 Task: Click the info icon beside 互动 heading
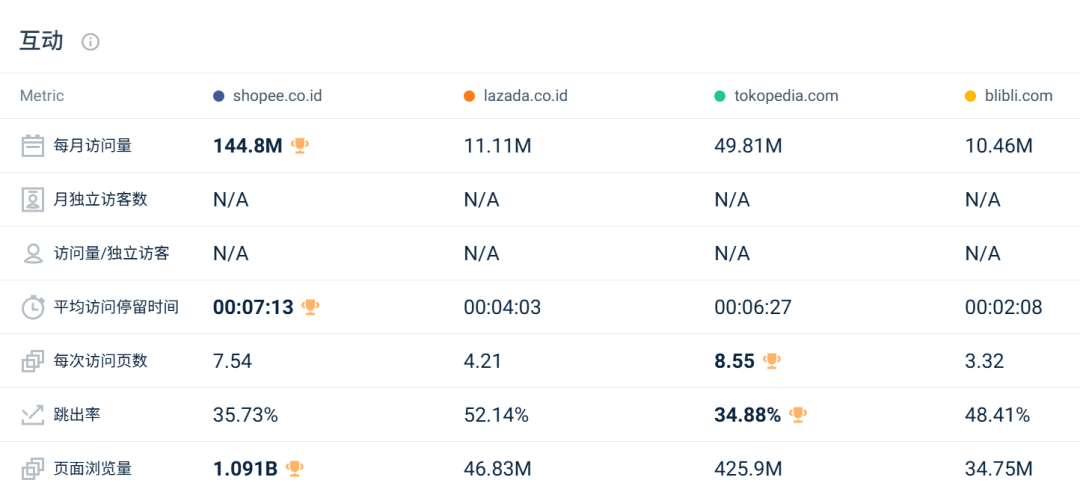[90, 42]
